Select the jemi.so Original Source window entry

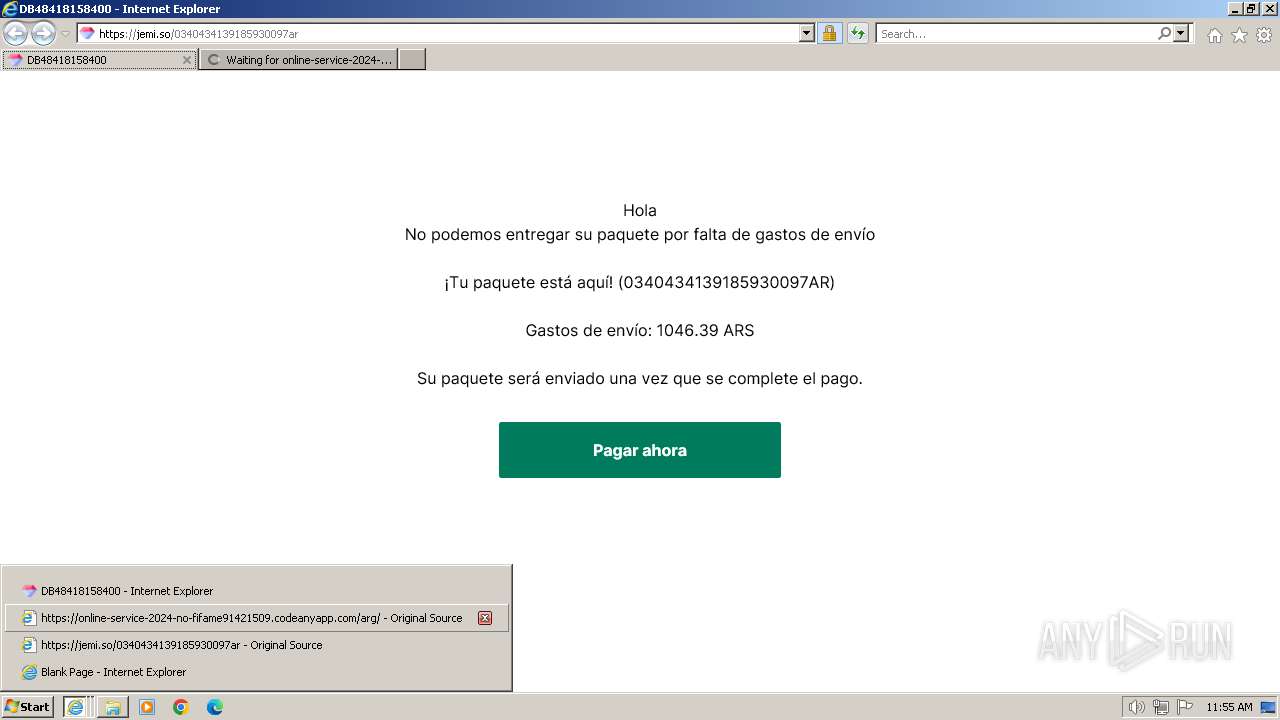pyautogui.click(x=257, y=645)
